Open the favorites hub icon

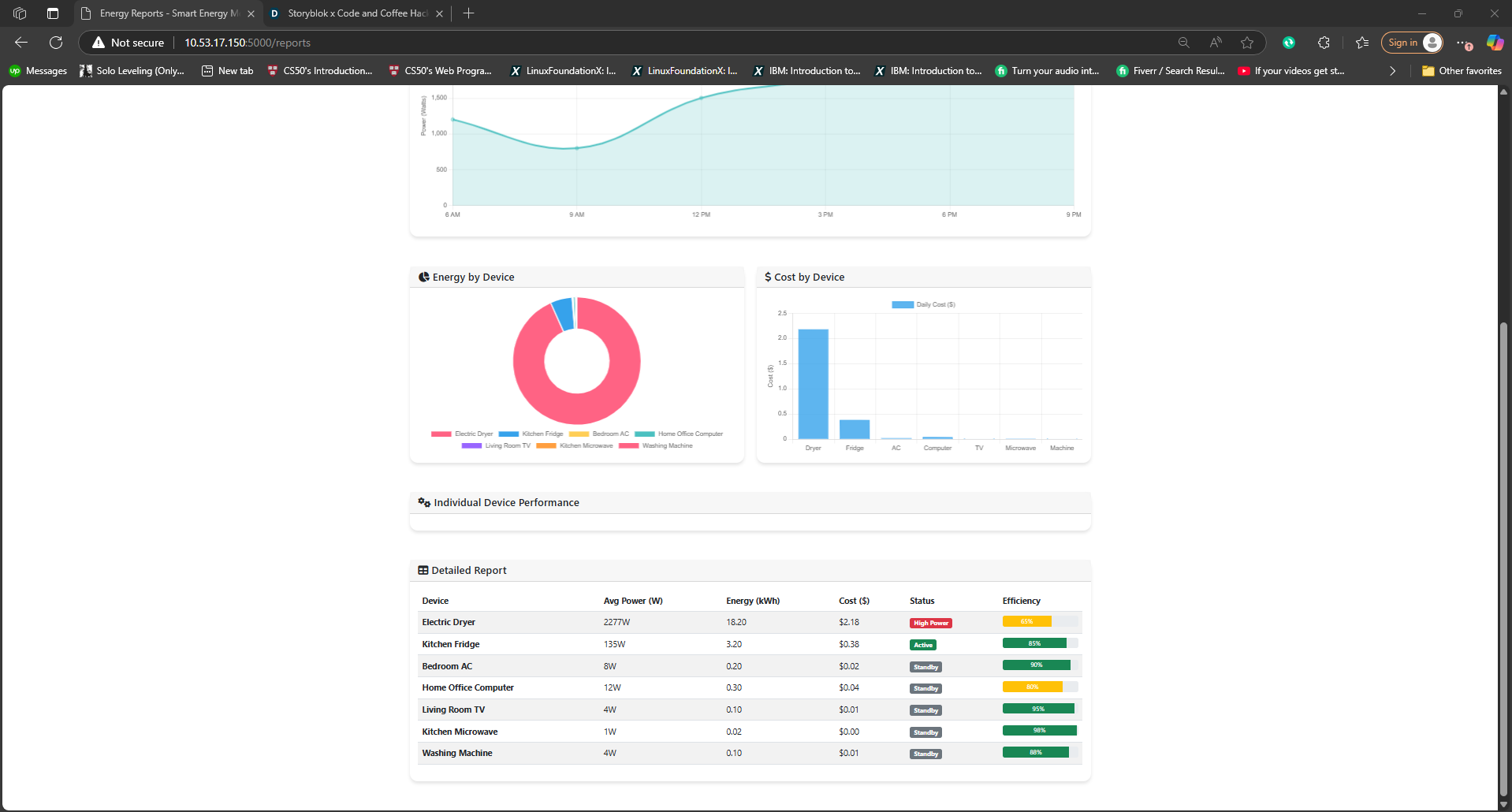click(1362, 43)
